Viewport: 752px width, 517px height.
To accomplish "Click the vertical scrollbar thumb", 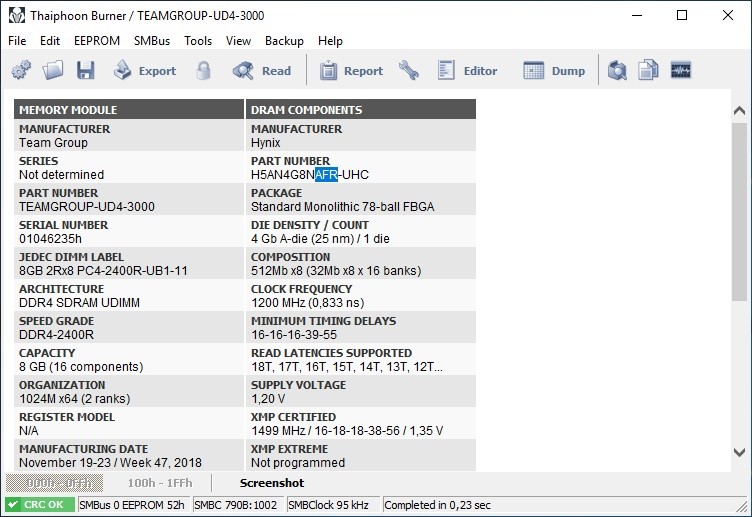I will click(739, 212).
